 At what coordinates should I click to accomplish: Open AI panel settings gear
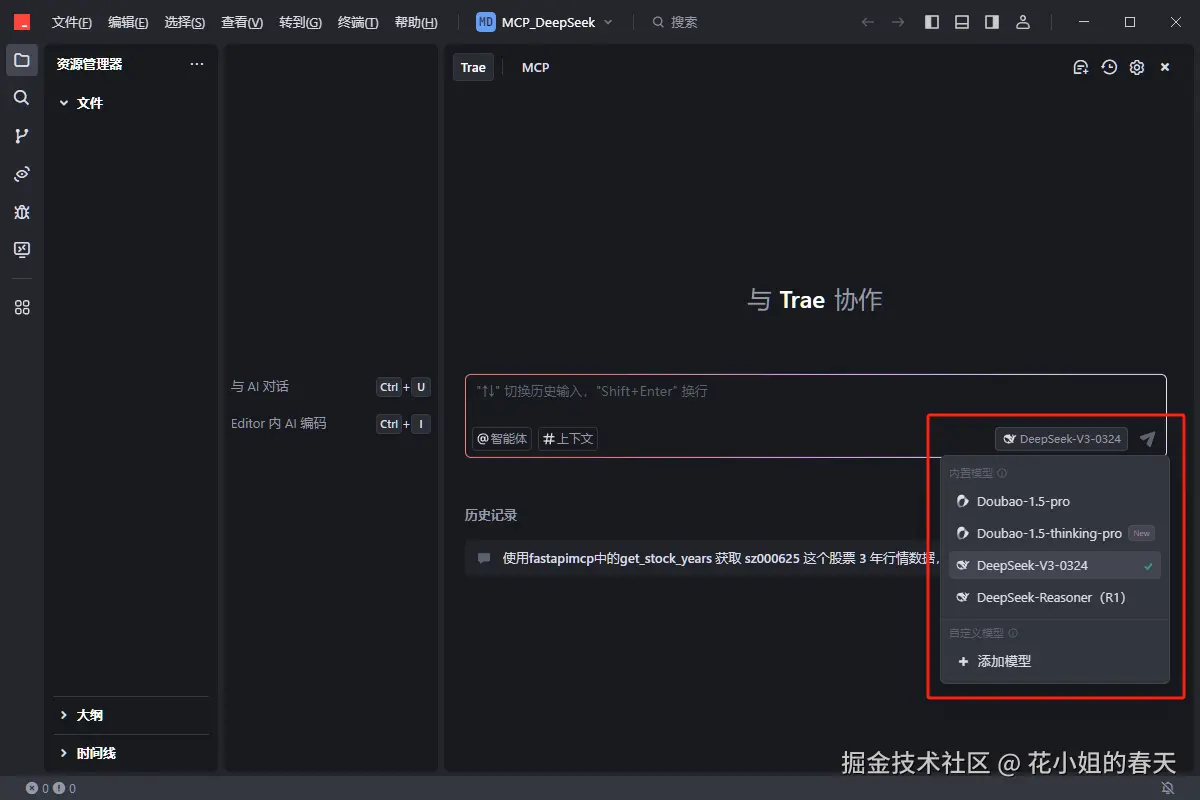(x=1137, y=67)
